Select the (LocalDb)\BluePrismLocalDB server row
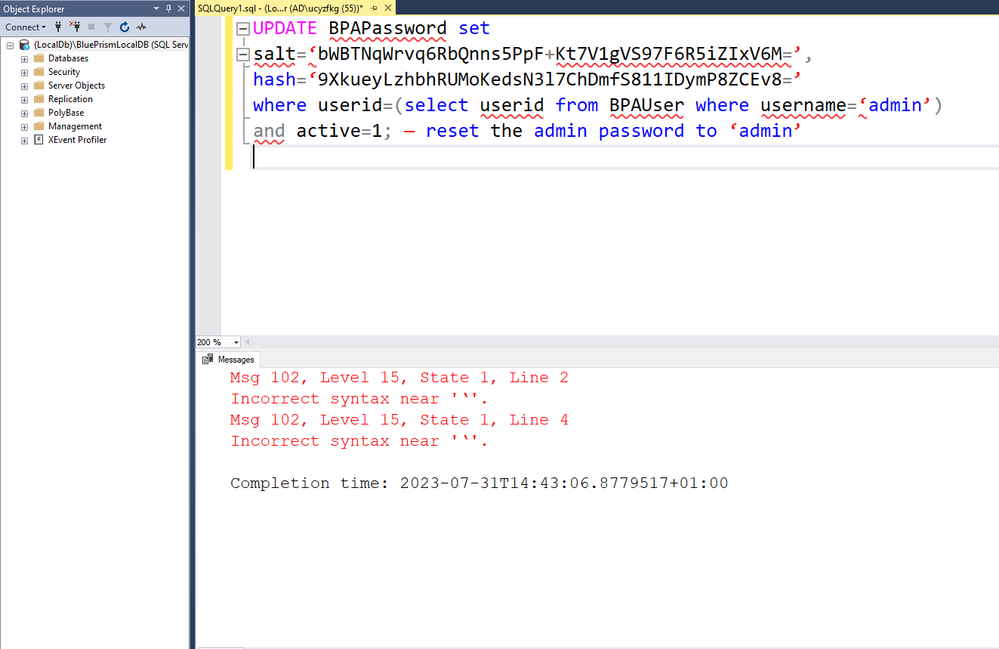 [x=111, y=45]
